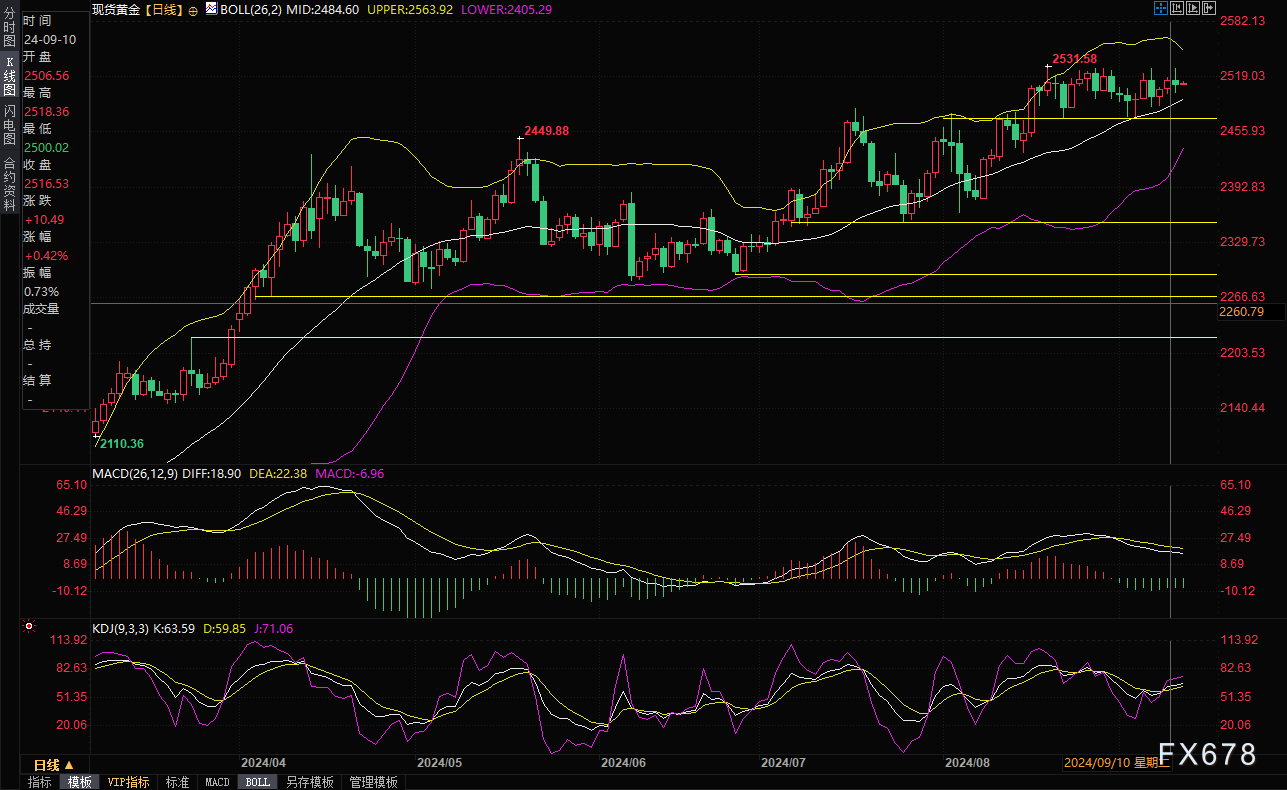Click 另存模板 to save template

309,782
